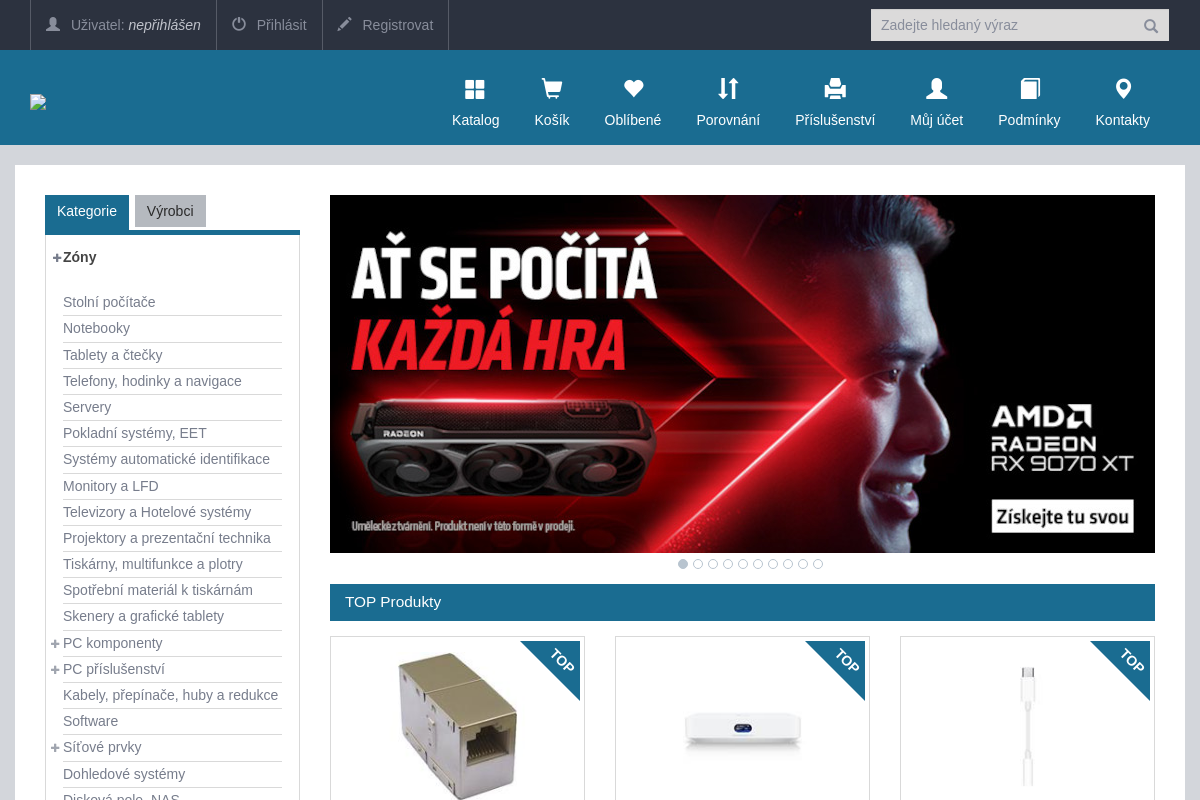Open Telefony, hodinky a navigace category
Viewport: 1200px width, 800px height.
[152, 381]
